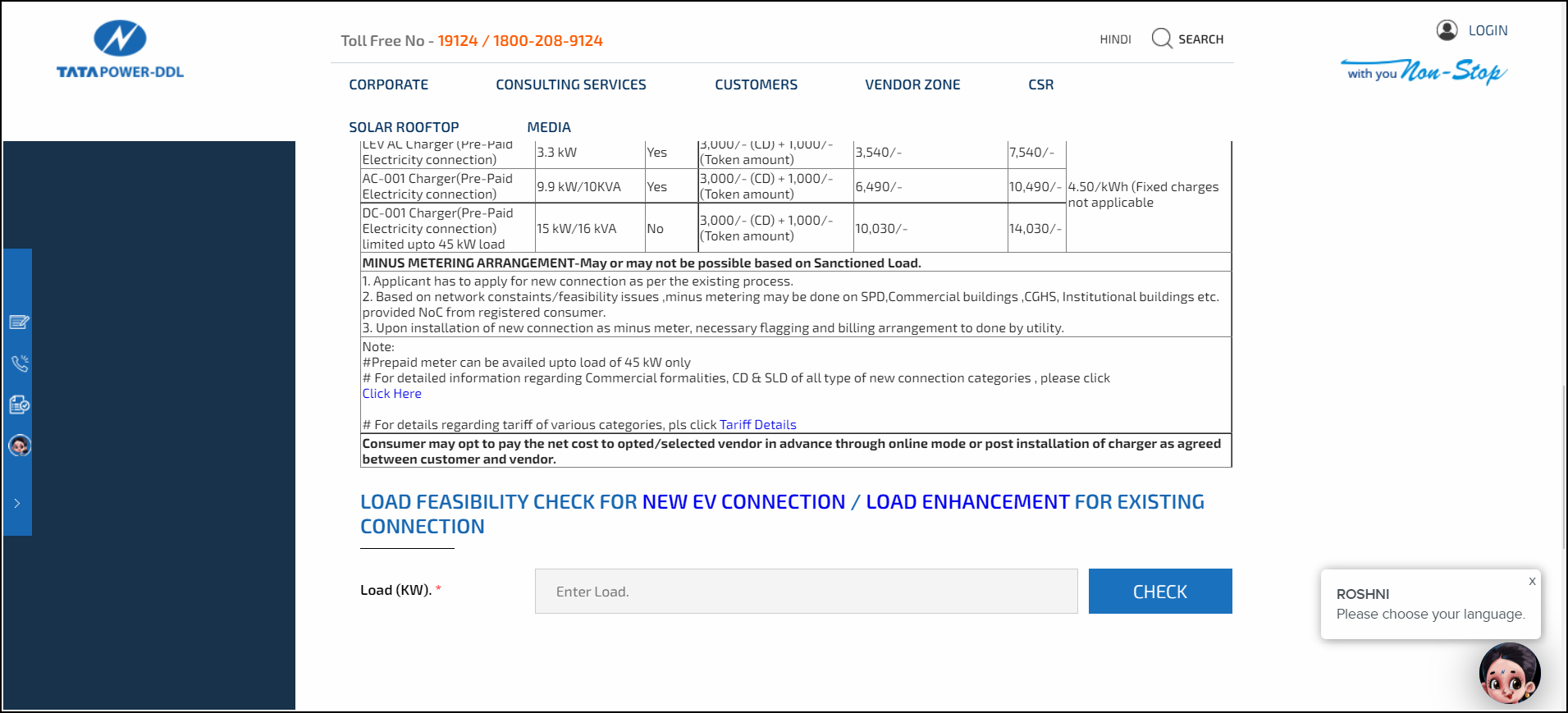
Task: Open the Vendor Zone menu
Action: coord(912,85)
